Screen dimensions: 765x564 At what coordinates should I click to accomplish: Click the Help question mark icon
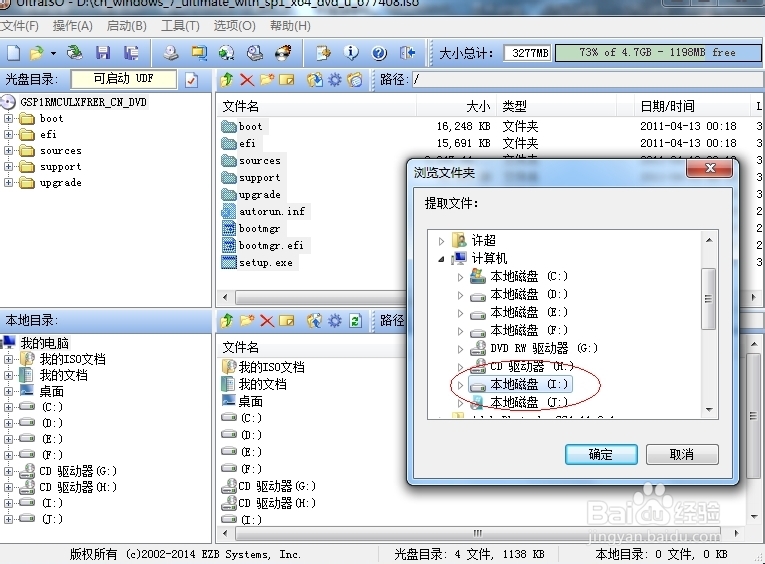379,53
